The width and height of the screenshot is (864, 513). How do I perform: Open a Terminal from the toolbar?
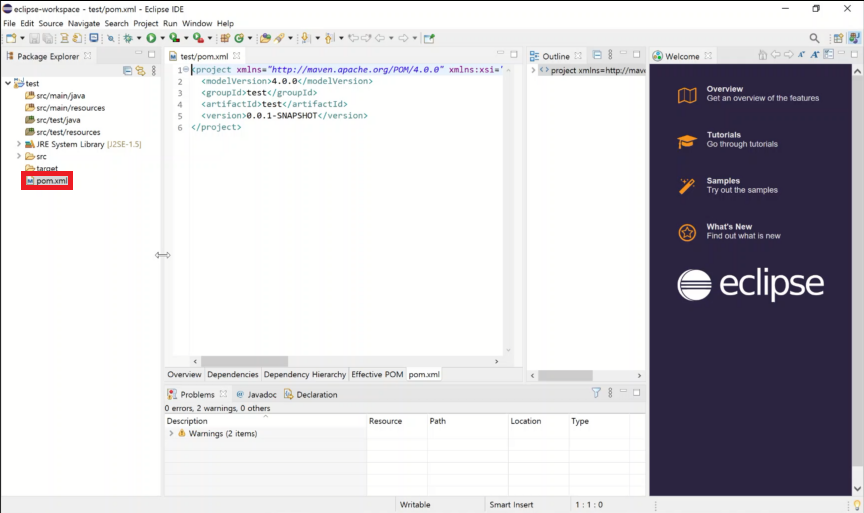(x=94, y=37)
